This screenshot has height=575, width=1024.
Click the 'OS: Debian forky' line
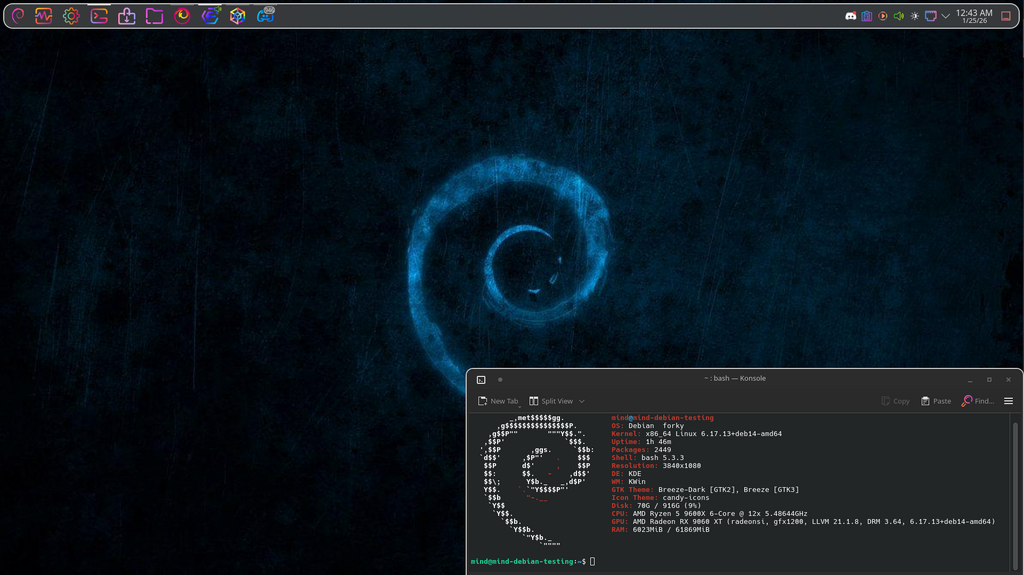pyautogui.click(x=647, y=426)
